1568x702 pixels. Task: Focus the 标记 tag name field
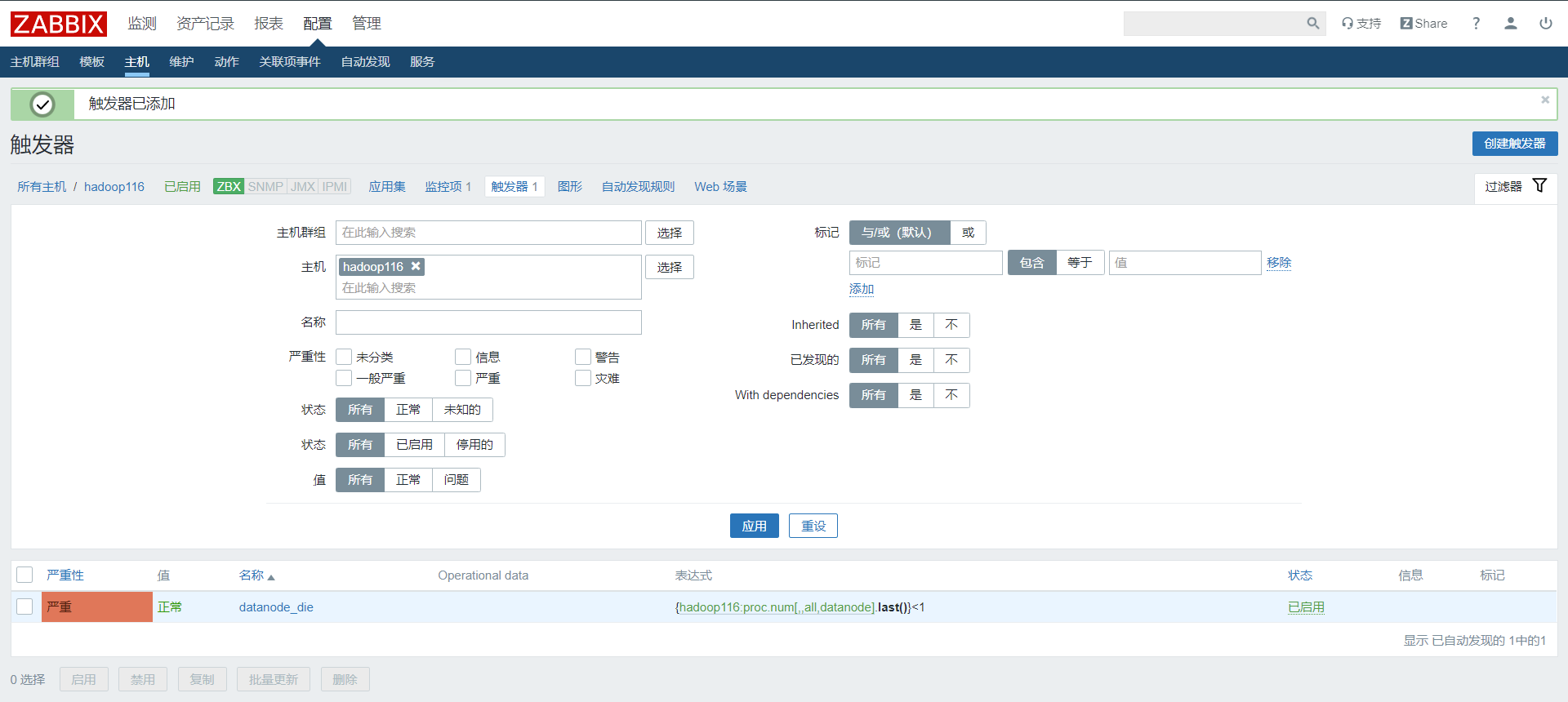pos(926,263)
